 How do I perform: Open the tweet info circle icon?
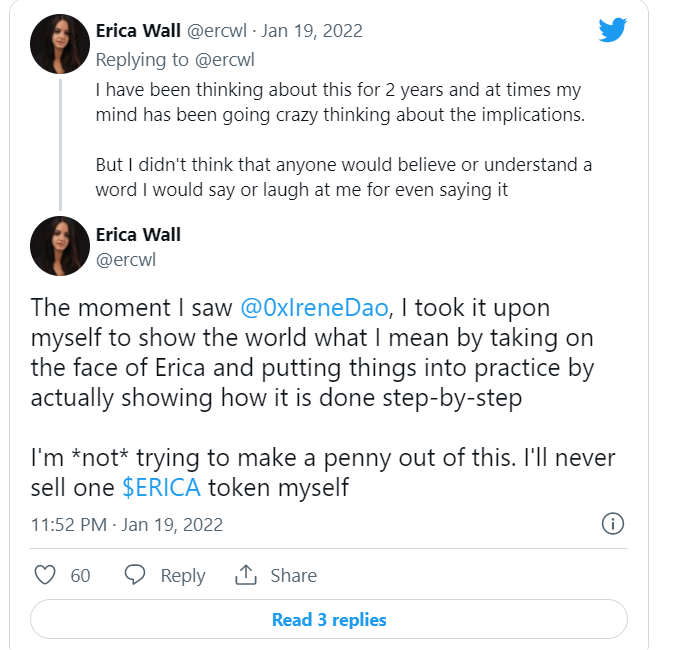coord(612,523)
